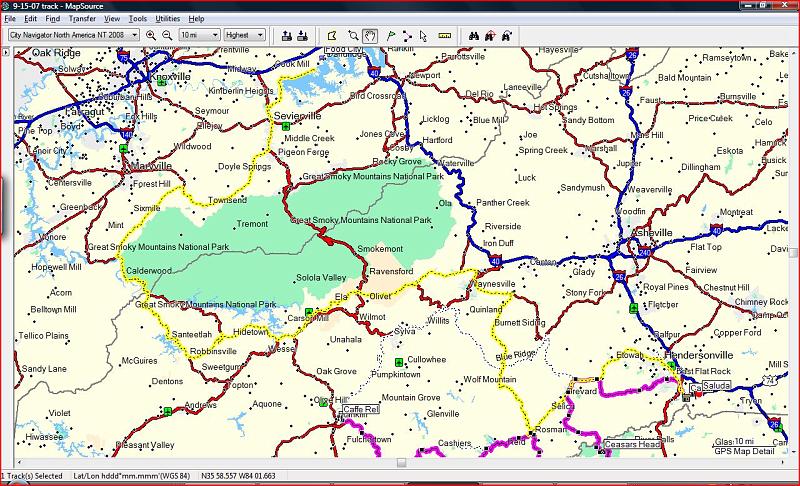Click the Knoxville city label

tap(170, 76)
